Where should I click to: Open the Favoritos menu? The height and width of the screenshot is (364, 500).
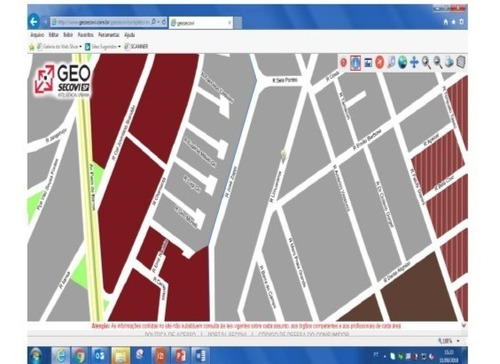[x=86, y=35]
